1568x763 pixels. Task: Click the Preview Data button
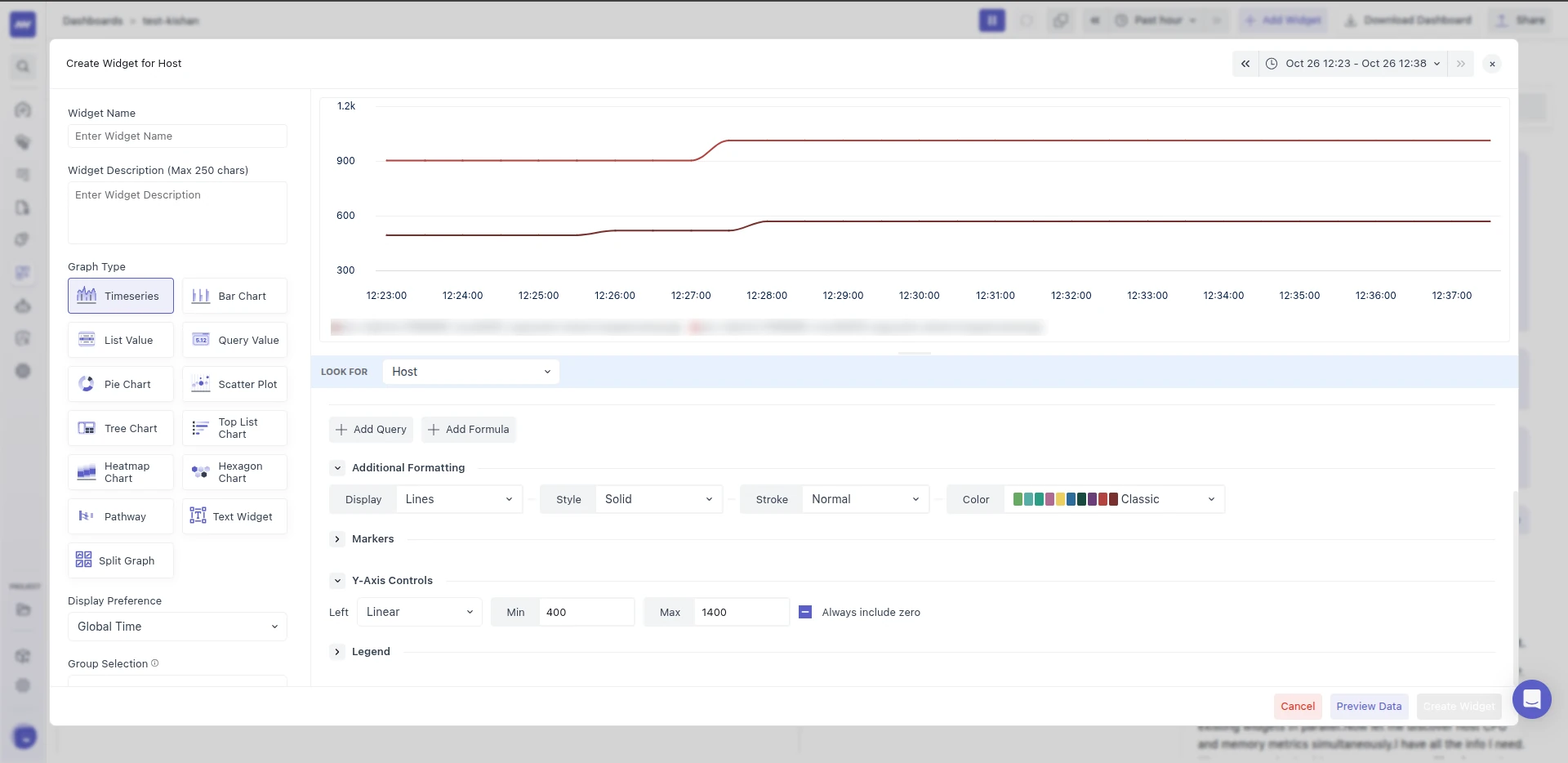click(x=1369, y=707)
